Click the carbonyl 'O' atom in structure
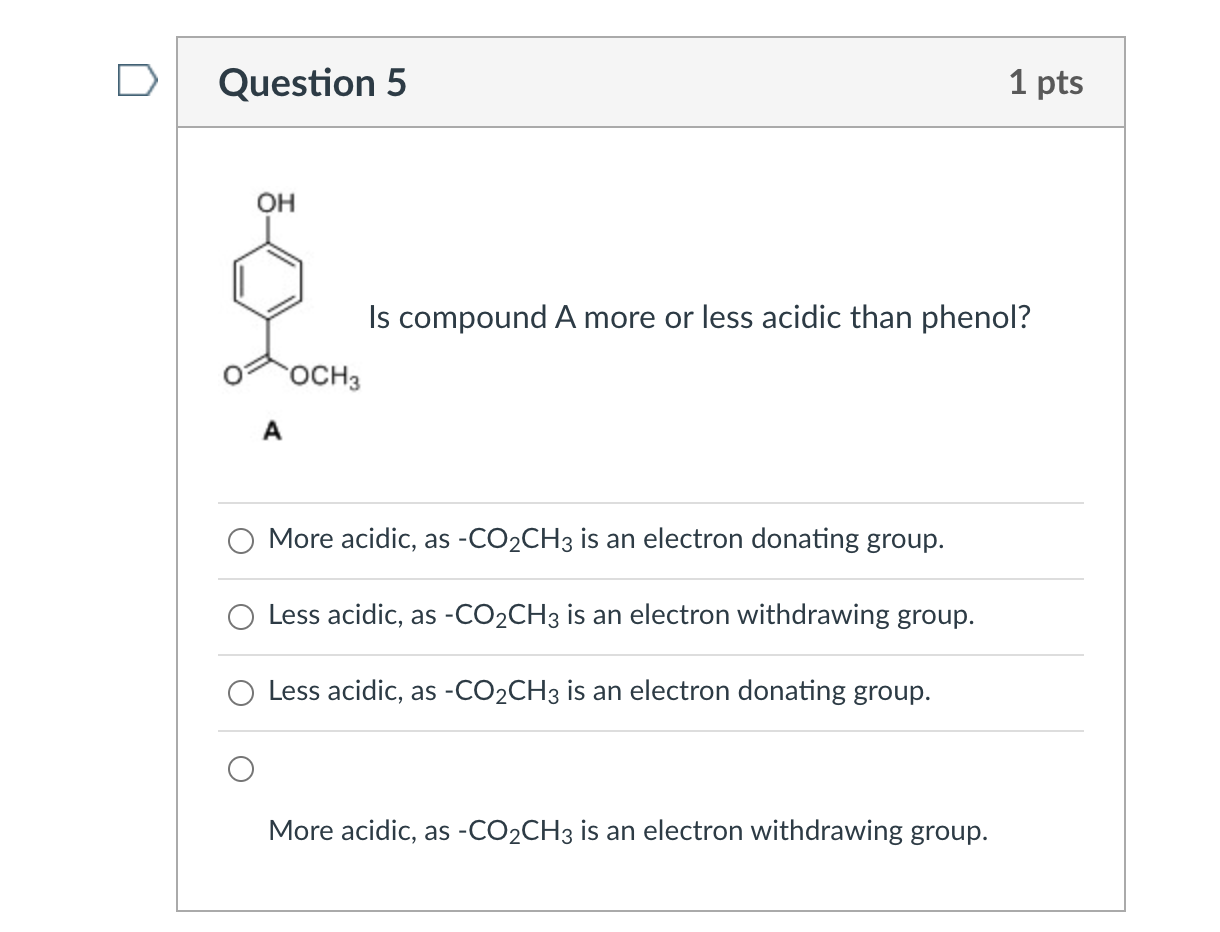The width and height of the screenshot is (1220, 932). [x=230, y=379]
